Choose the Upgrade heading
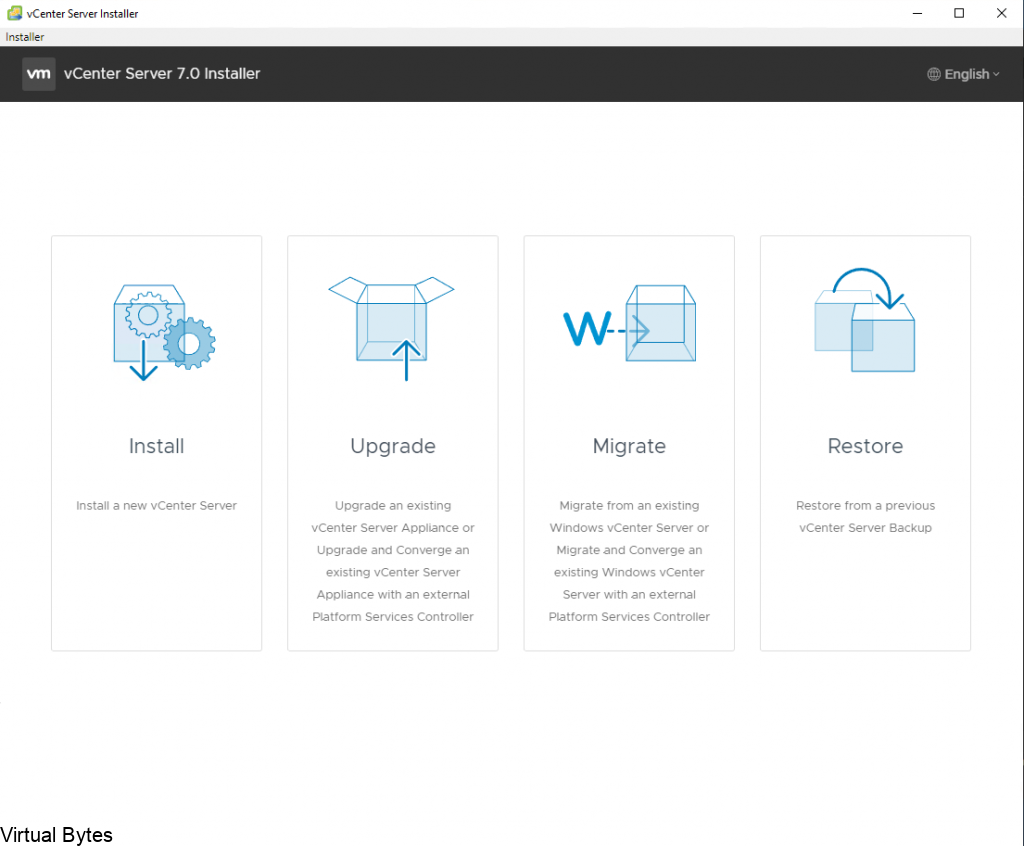The image size is (1024, 846). pos(393,447)
